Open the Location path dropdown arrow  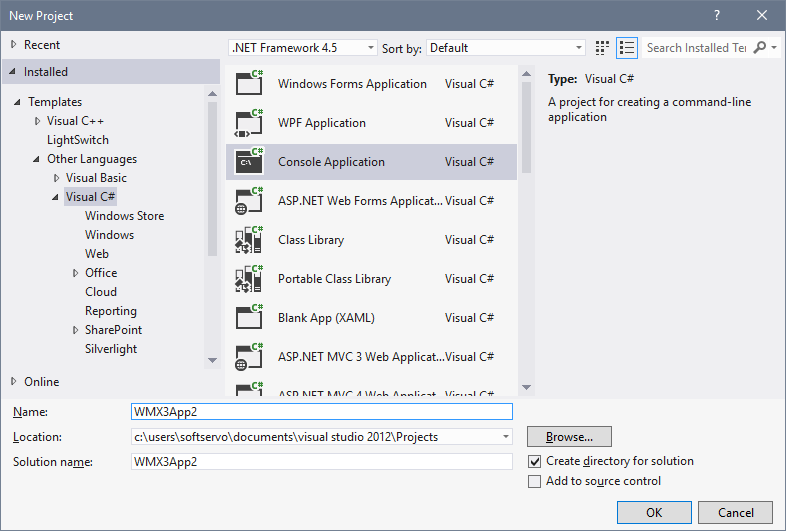(506, 437)
